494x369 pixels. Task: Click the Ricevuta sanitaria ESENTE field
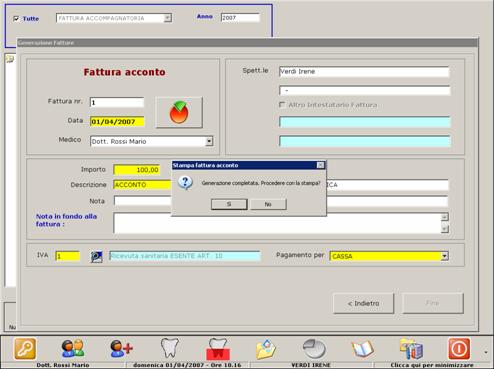pyautogui.click(x=185, y=256)
